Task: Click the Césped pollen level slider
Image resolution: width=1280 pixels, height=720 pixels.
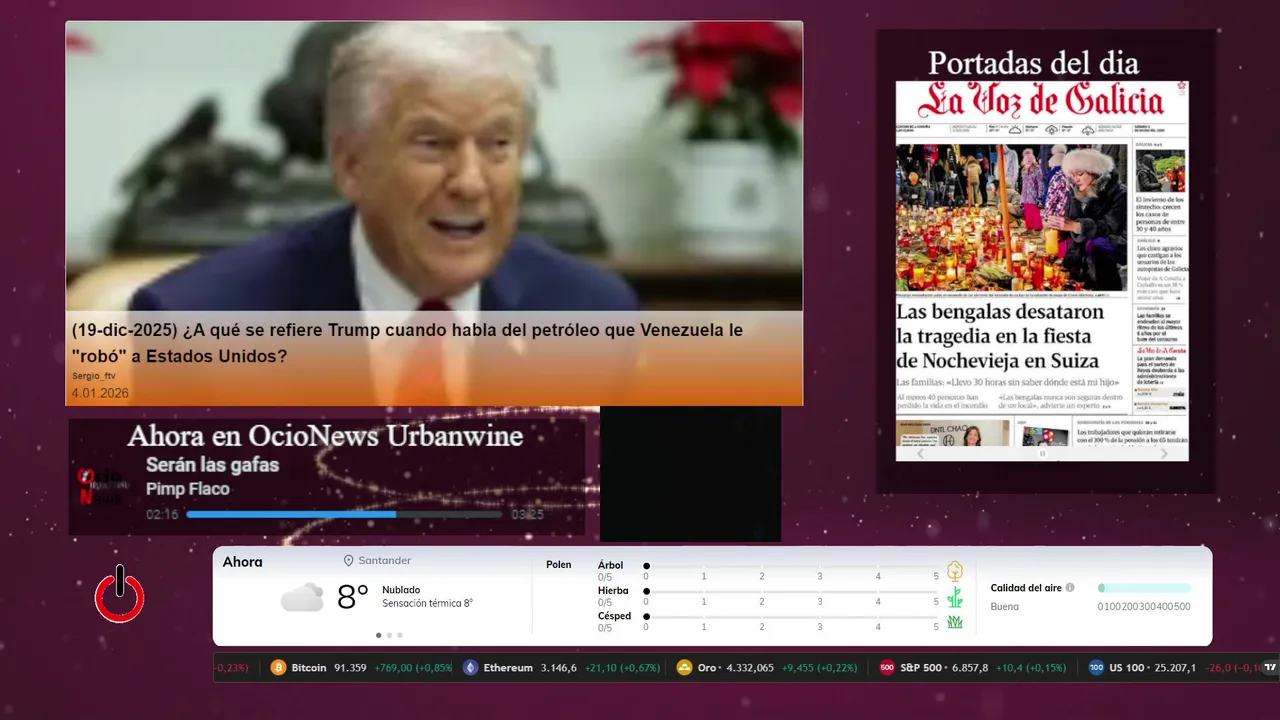Action: click(791, 616)
